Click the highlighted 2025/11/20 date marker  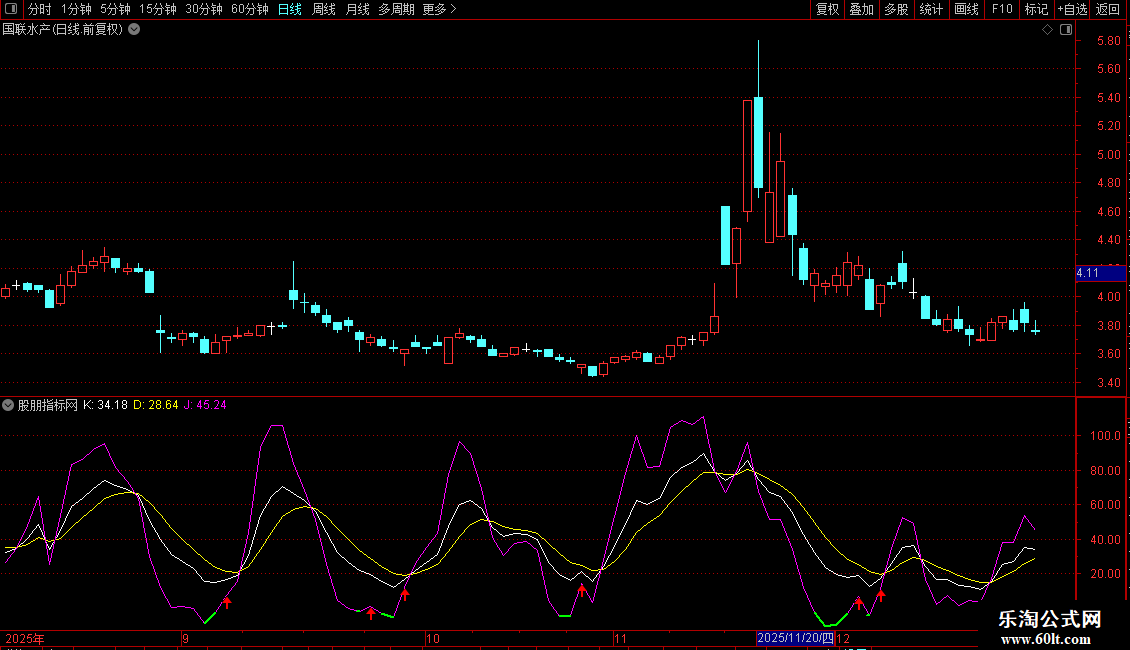(795, 638)
